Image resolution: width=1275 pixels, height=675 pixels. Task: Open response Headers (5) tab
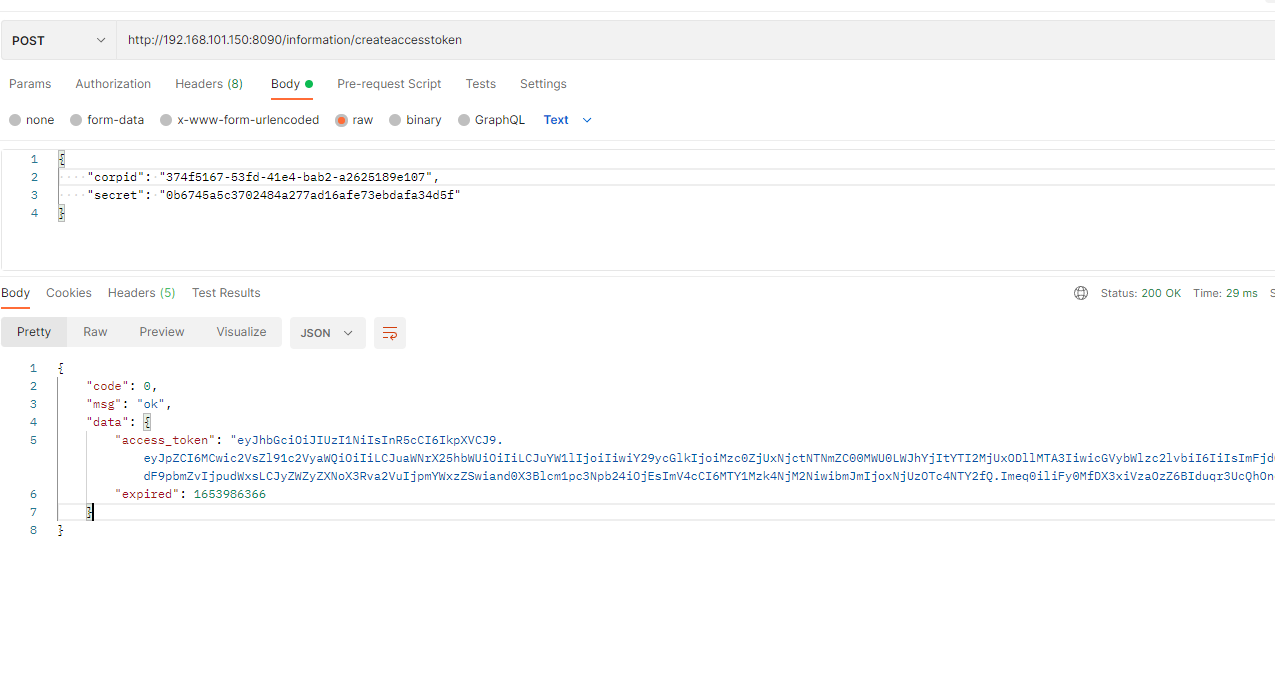click(142, 293)
